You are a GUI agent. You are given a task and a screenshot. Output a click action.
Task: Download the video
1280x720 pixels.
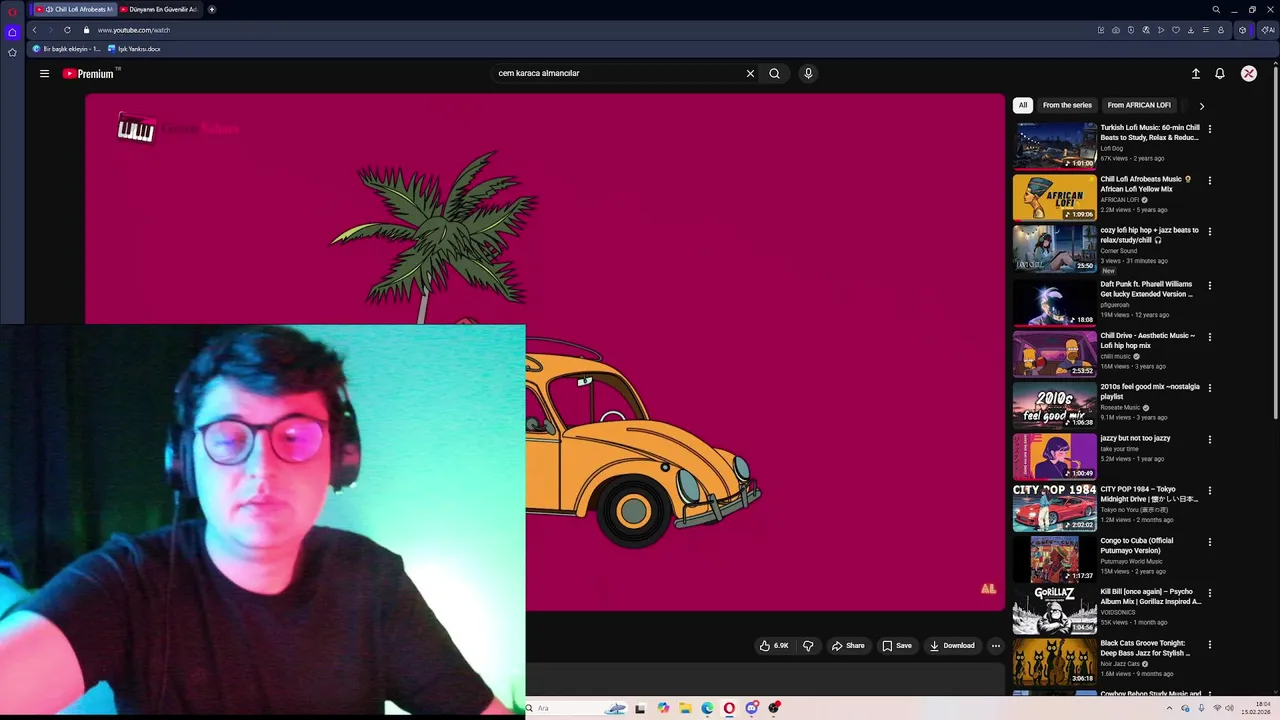[952, 645]
